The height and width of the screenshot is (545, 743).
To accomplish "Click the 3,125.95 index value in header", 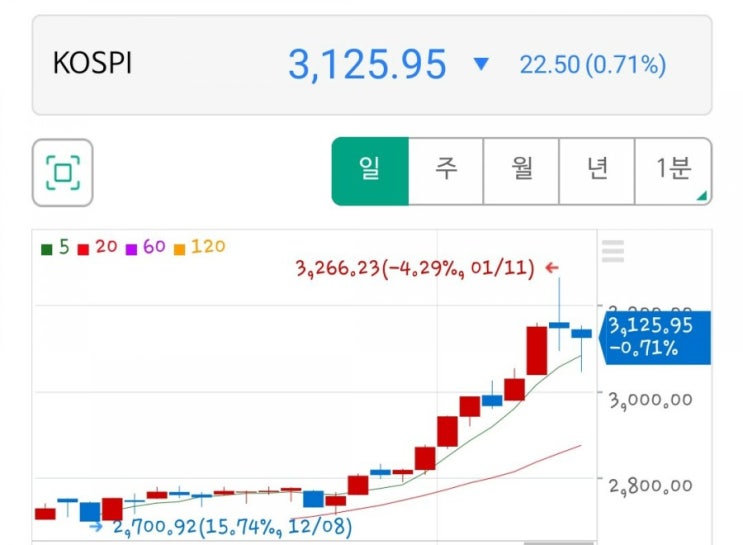I will point(367,64).
